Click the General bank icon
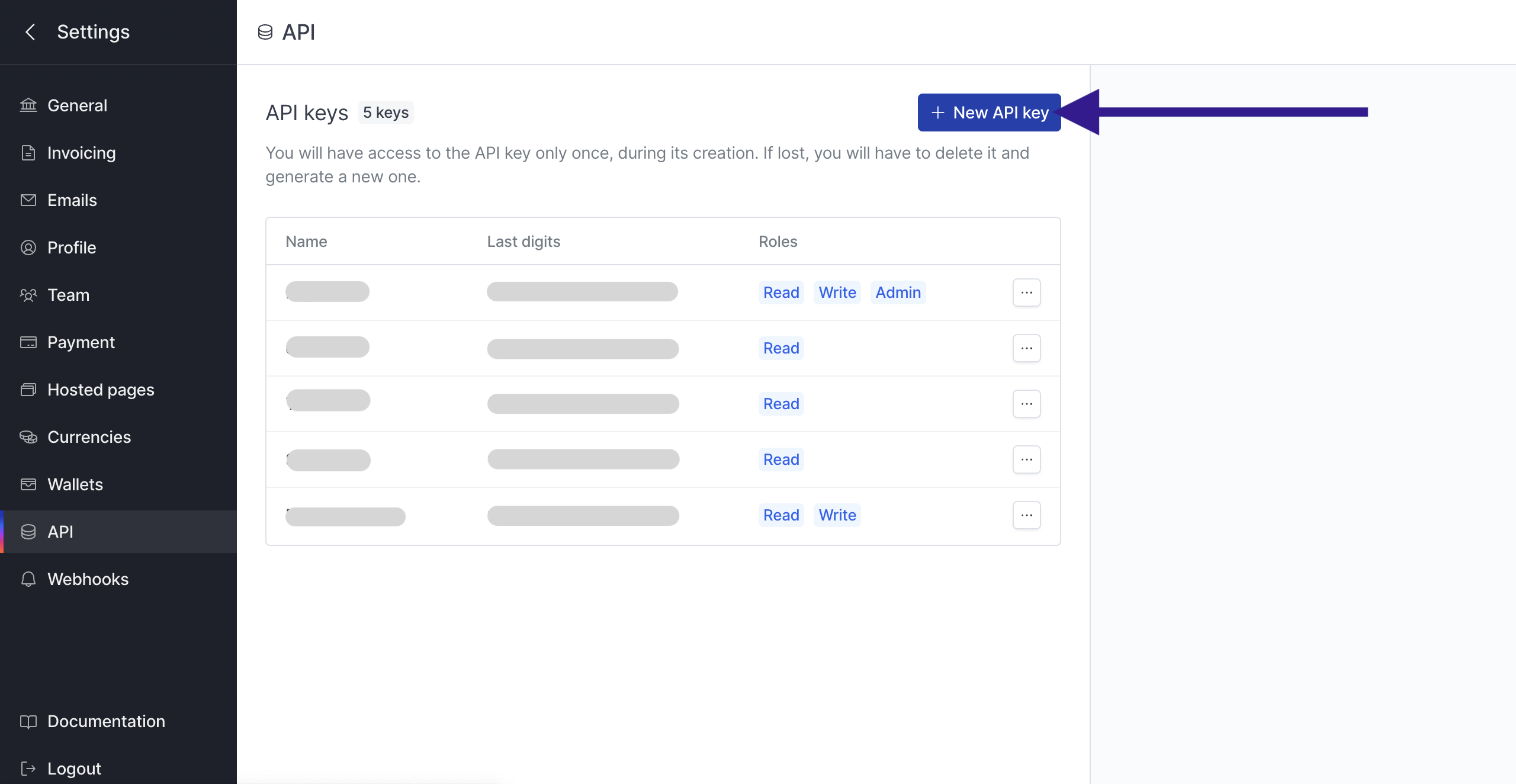Image resolution: width=1516 pixels, height=784 pixels. coord(28,105)
